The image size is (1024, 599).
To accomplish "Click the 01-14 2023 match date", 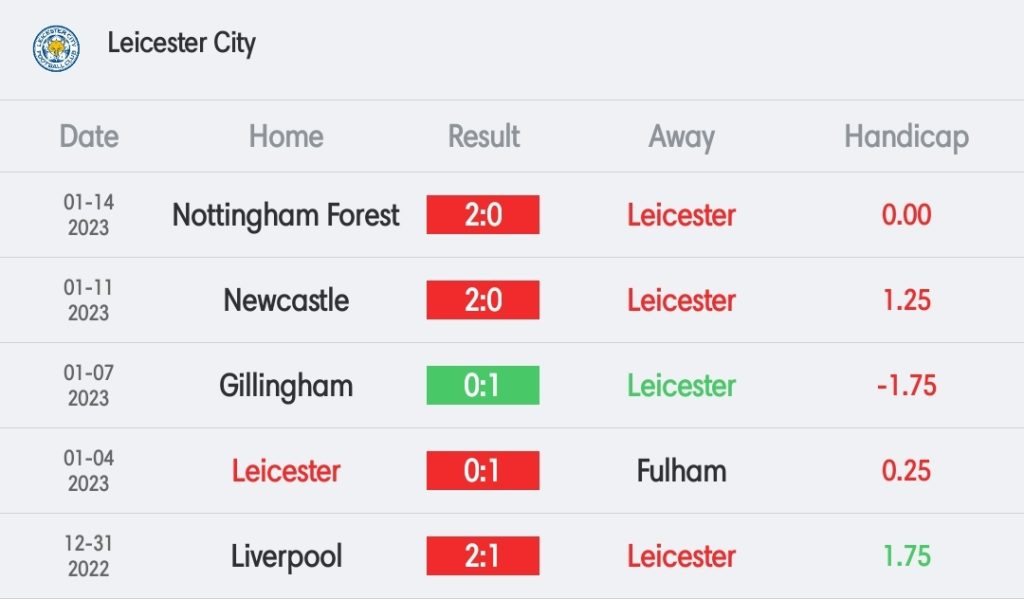I will point(89,215).
